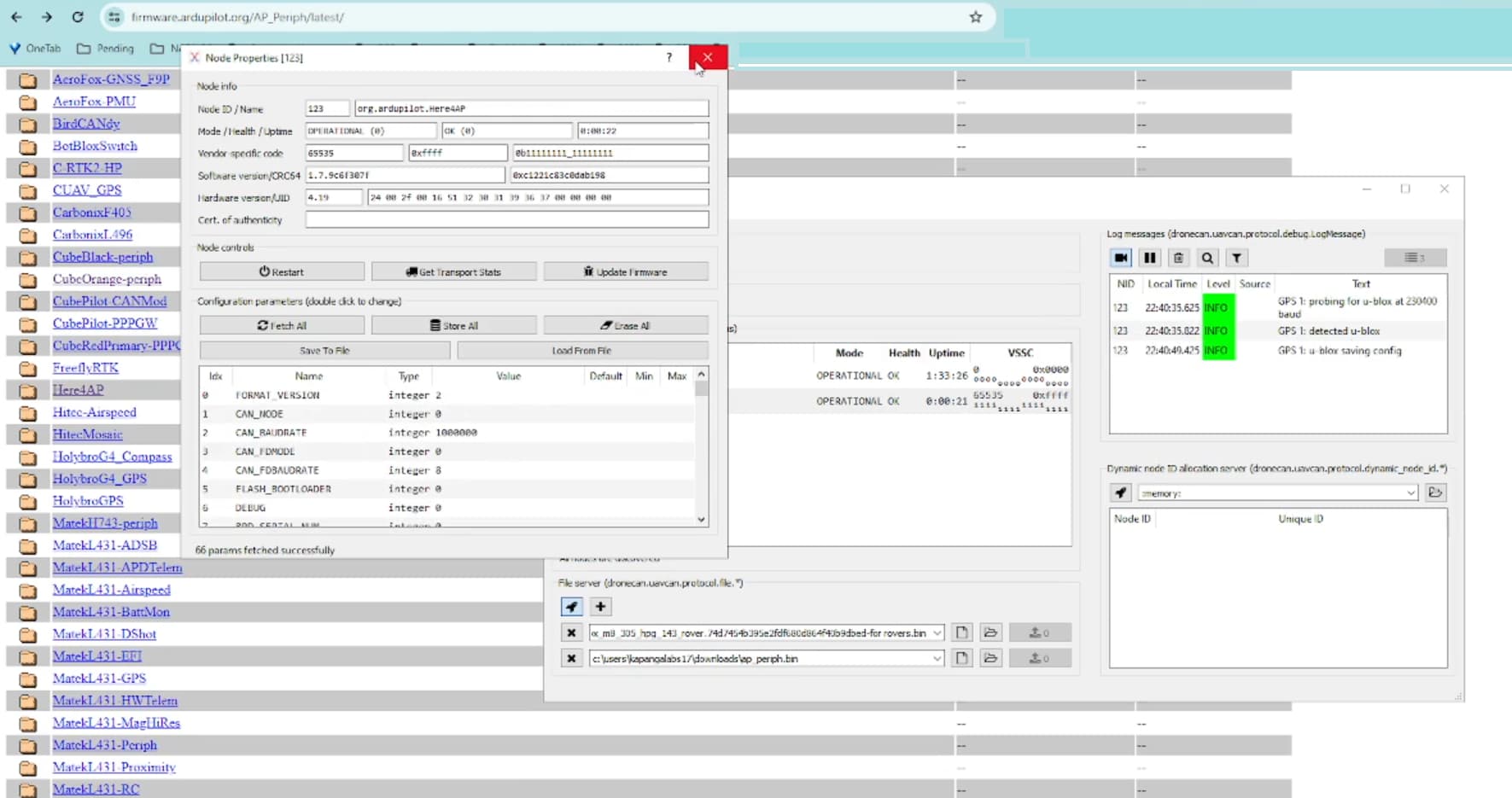Sort parameters by Name column header

pos(309,376)
